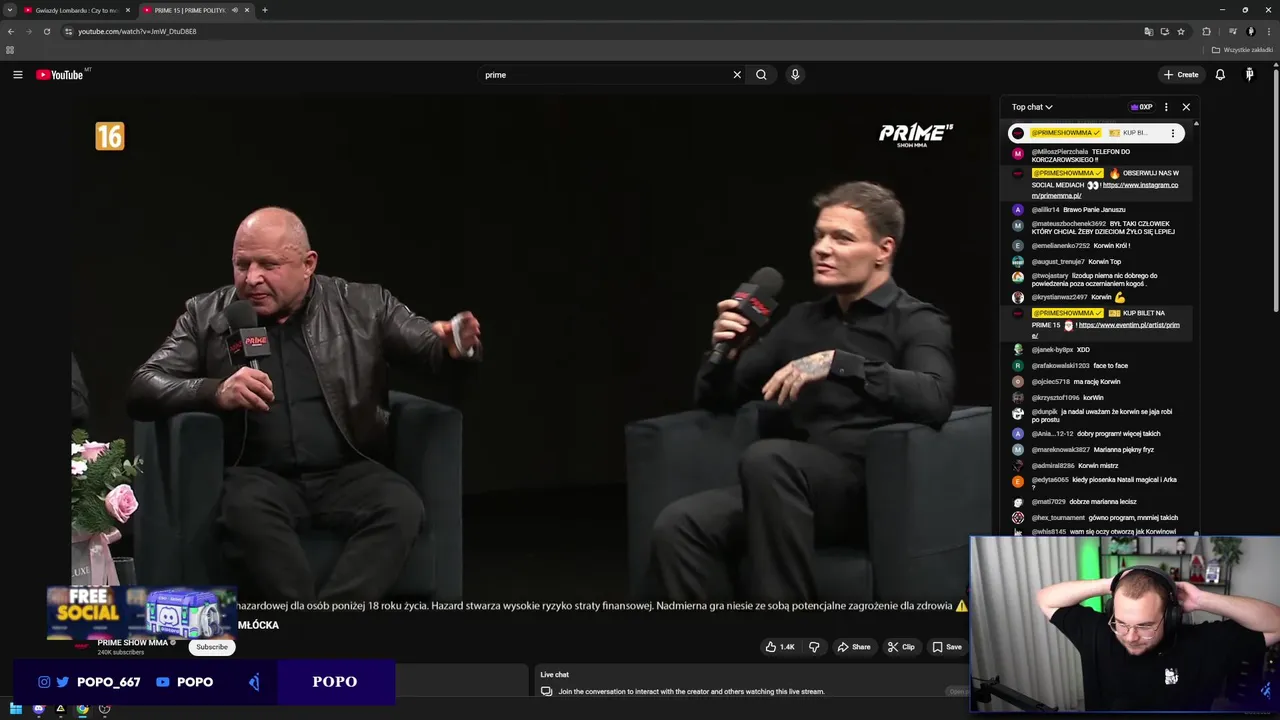Bookmark this page with star icon
Screen dimensions: 1280x720
click(x=1181, y=31)
